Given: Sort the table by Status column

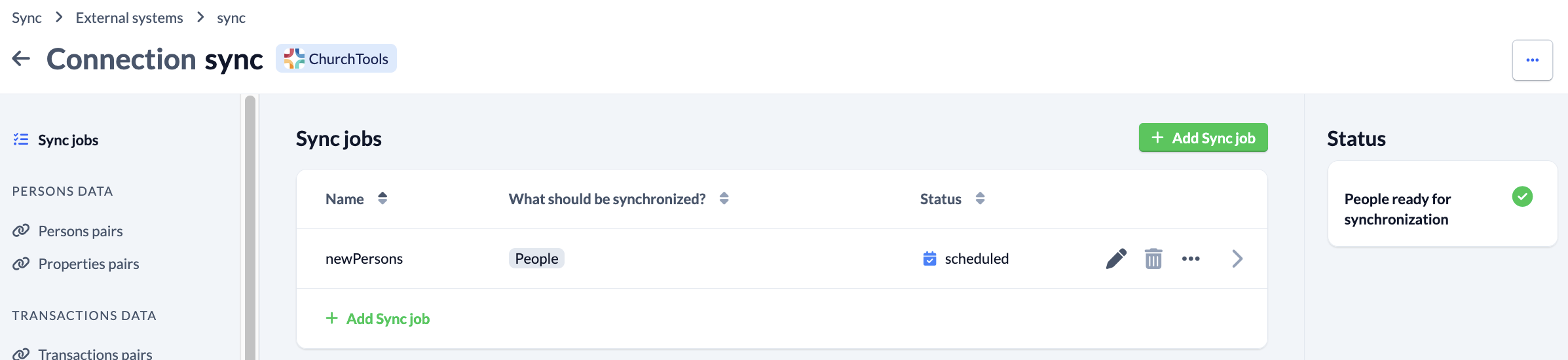Looking at the screenshot, I should [x=980, y=198].
